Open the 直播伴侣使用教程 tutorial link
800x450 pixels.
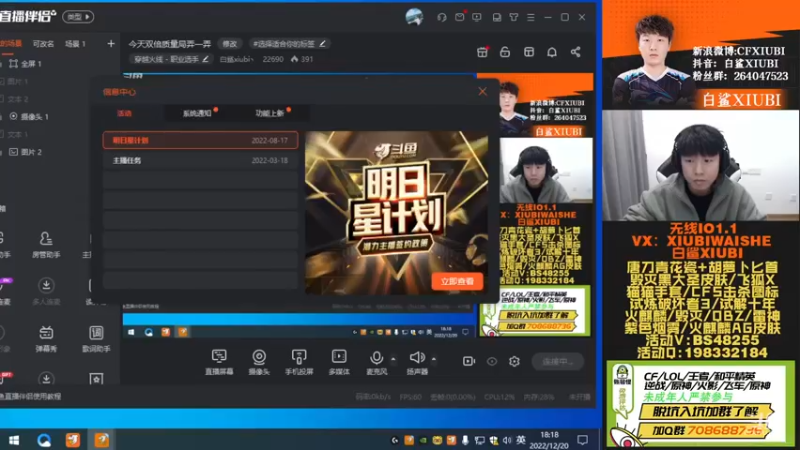[31, 396]
